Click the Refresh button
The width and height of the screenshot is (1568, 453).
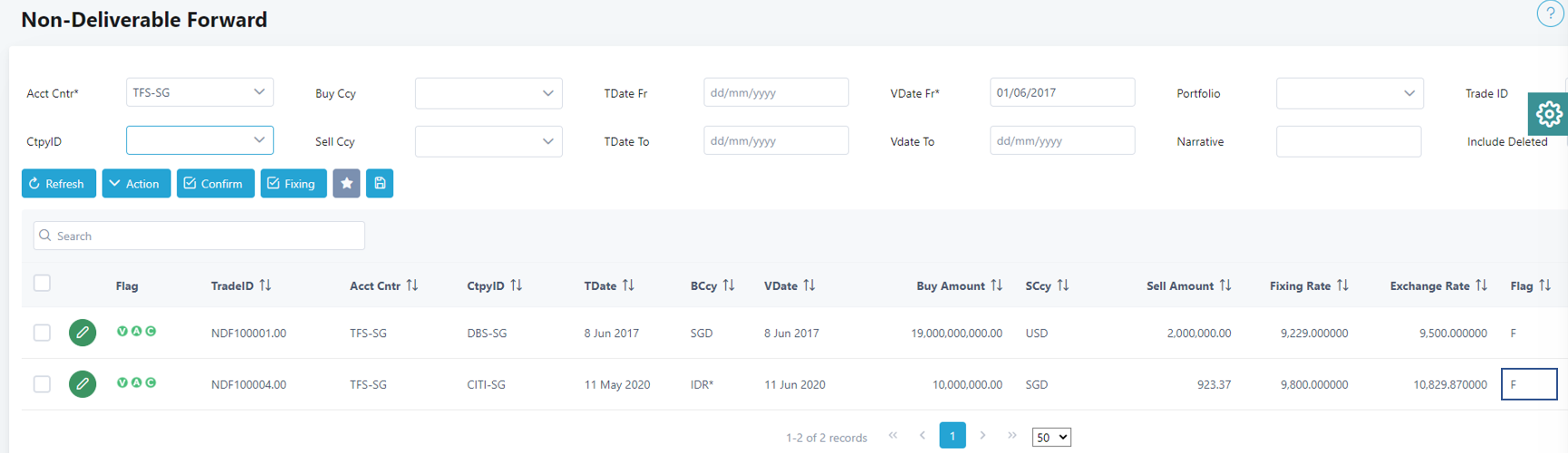tap(58, 184)
